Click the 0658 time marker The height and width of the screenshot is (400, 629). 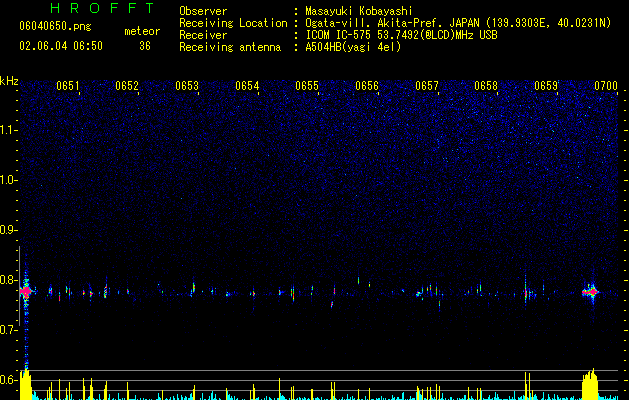(x=486, y=86)
